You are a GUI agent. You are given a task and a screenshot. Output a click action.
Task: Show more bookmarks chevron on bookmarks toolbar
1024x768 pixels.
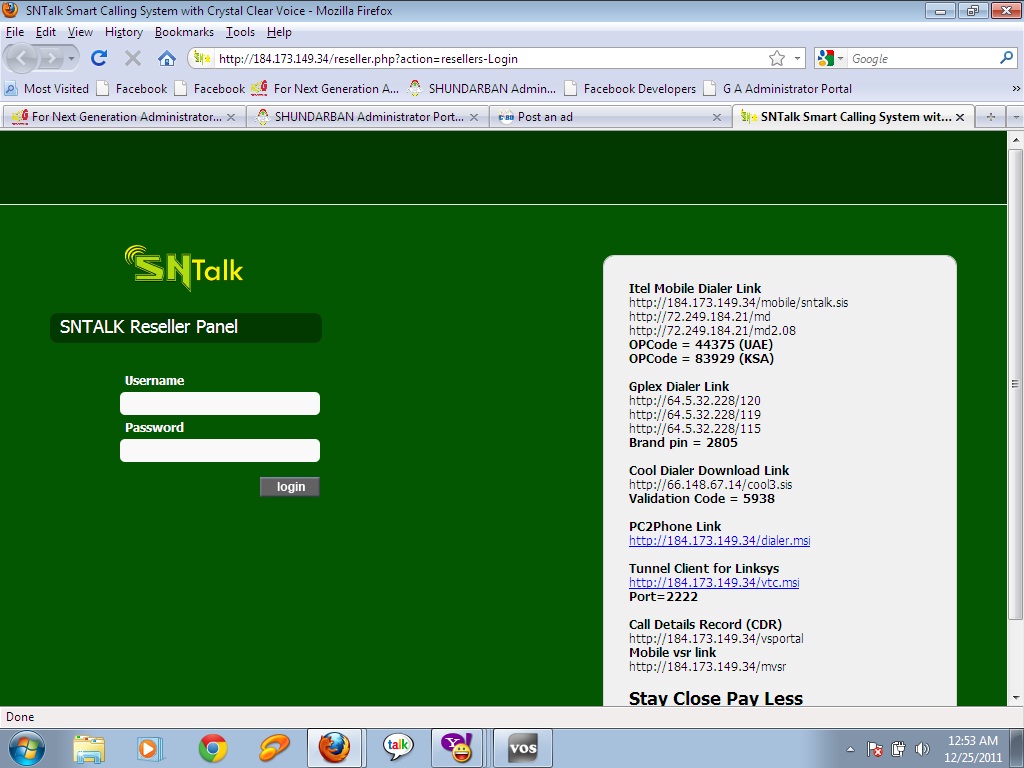[1016, 88]
